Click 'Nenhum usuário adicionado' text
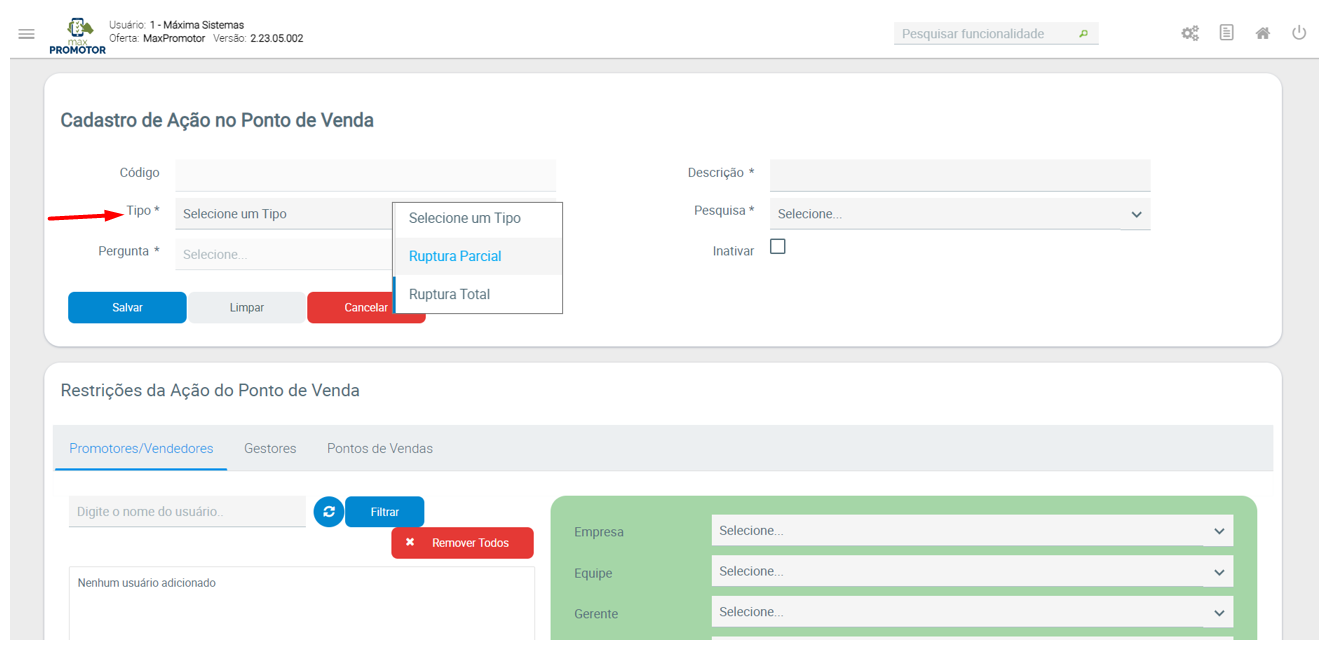This screenshot has width=1320, height=648. click(x=147, y=583)
